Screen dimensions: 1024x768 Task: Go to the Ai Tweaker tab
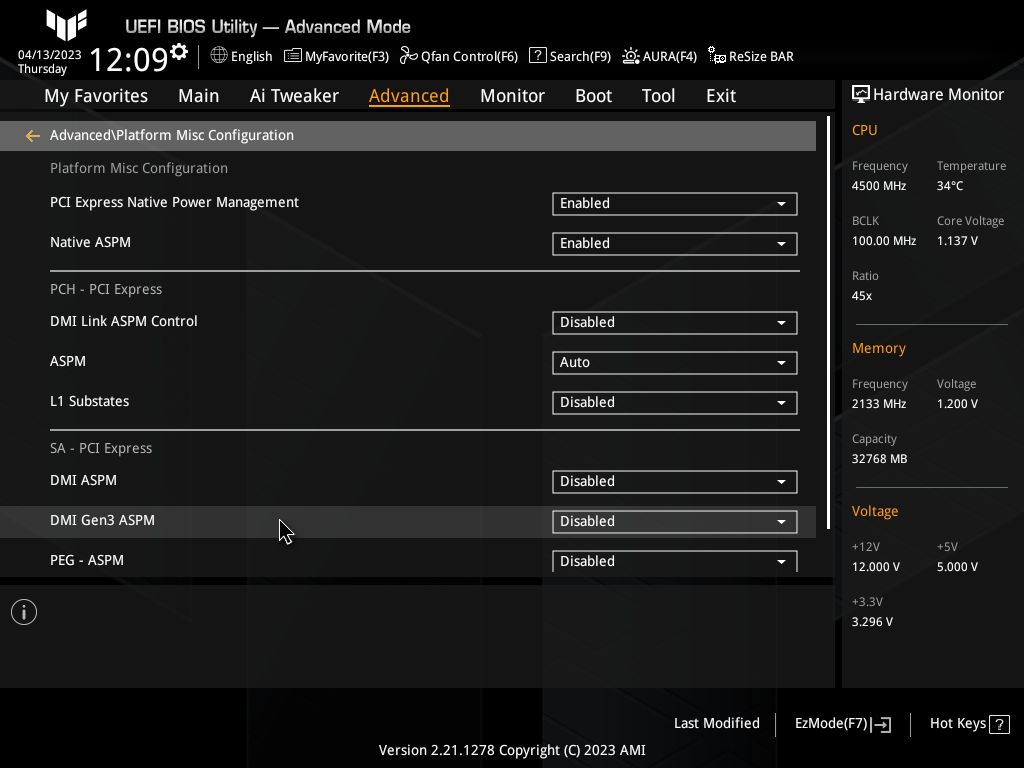(x=294, y=96)
